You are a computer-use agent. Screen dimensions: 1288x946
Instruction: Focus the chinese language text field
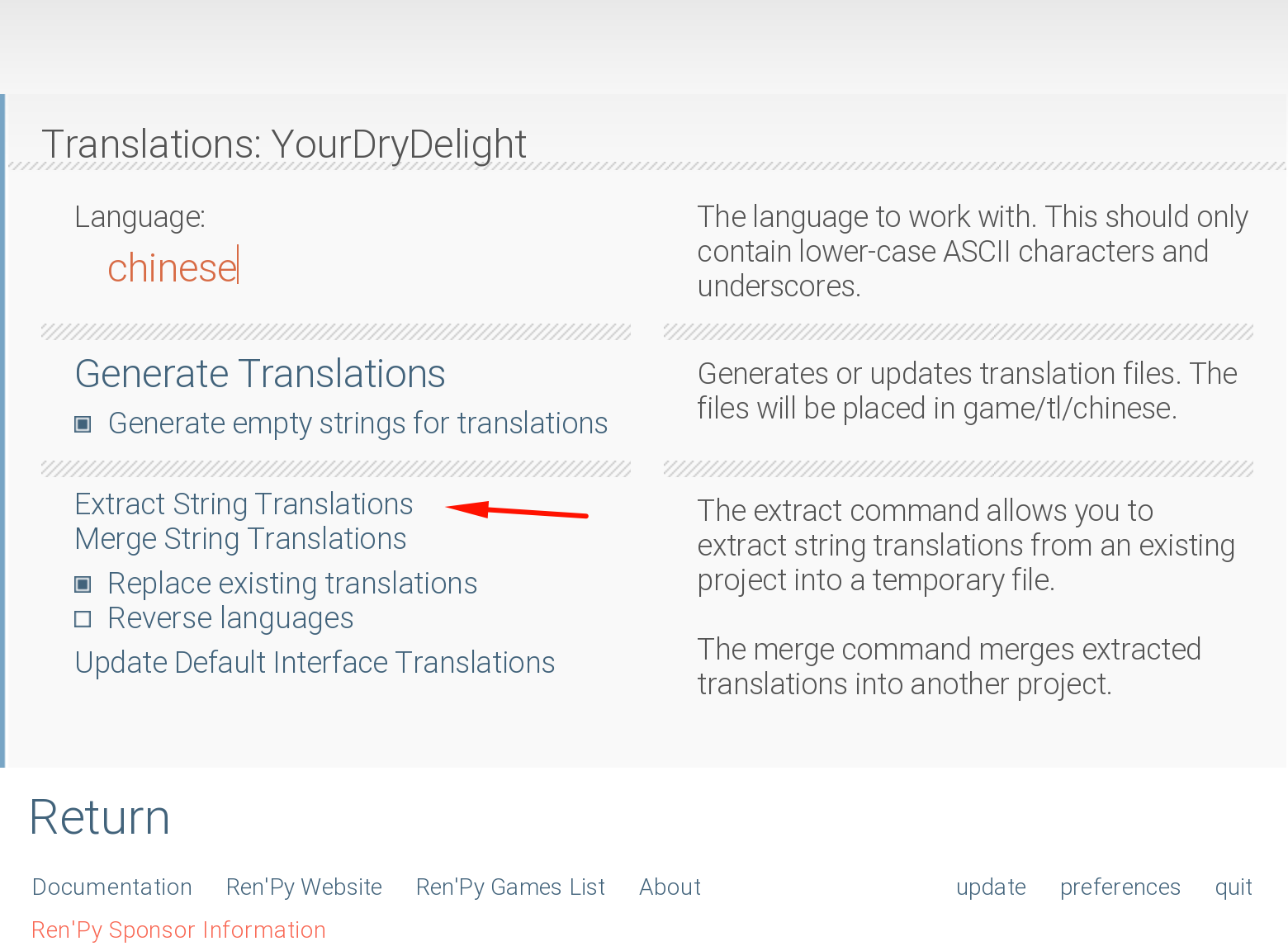coord(173,267)
